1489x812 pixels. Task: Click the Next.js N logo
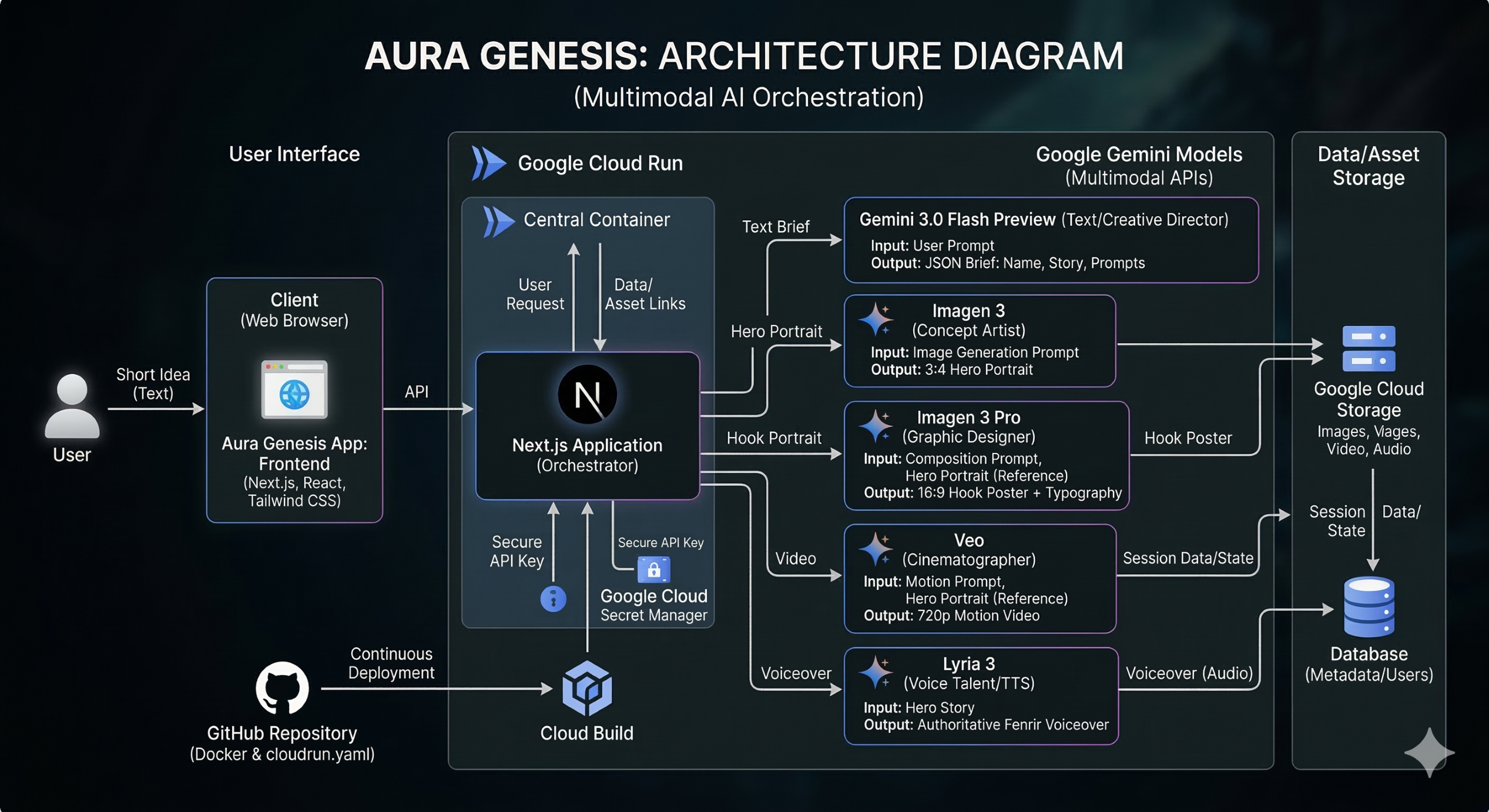click(587, 394)
